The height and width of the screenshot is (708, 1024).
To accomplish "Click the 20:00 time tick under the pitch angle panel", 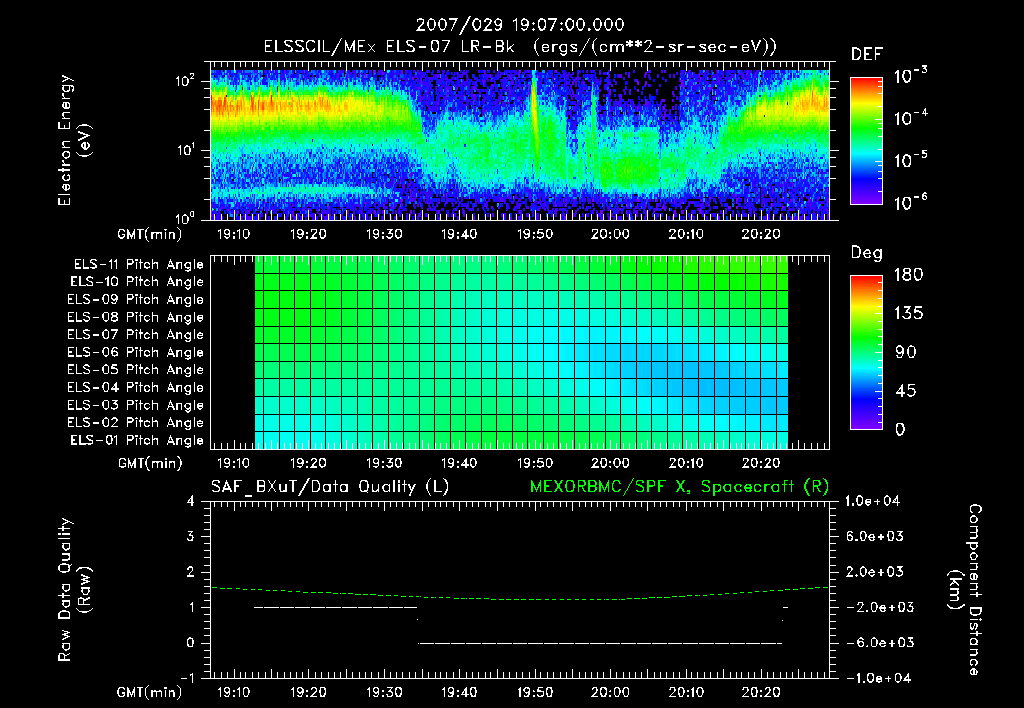I will [610, 464].
